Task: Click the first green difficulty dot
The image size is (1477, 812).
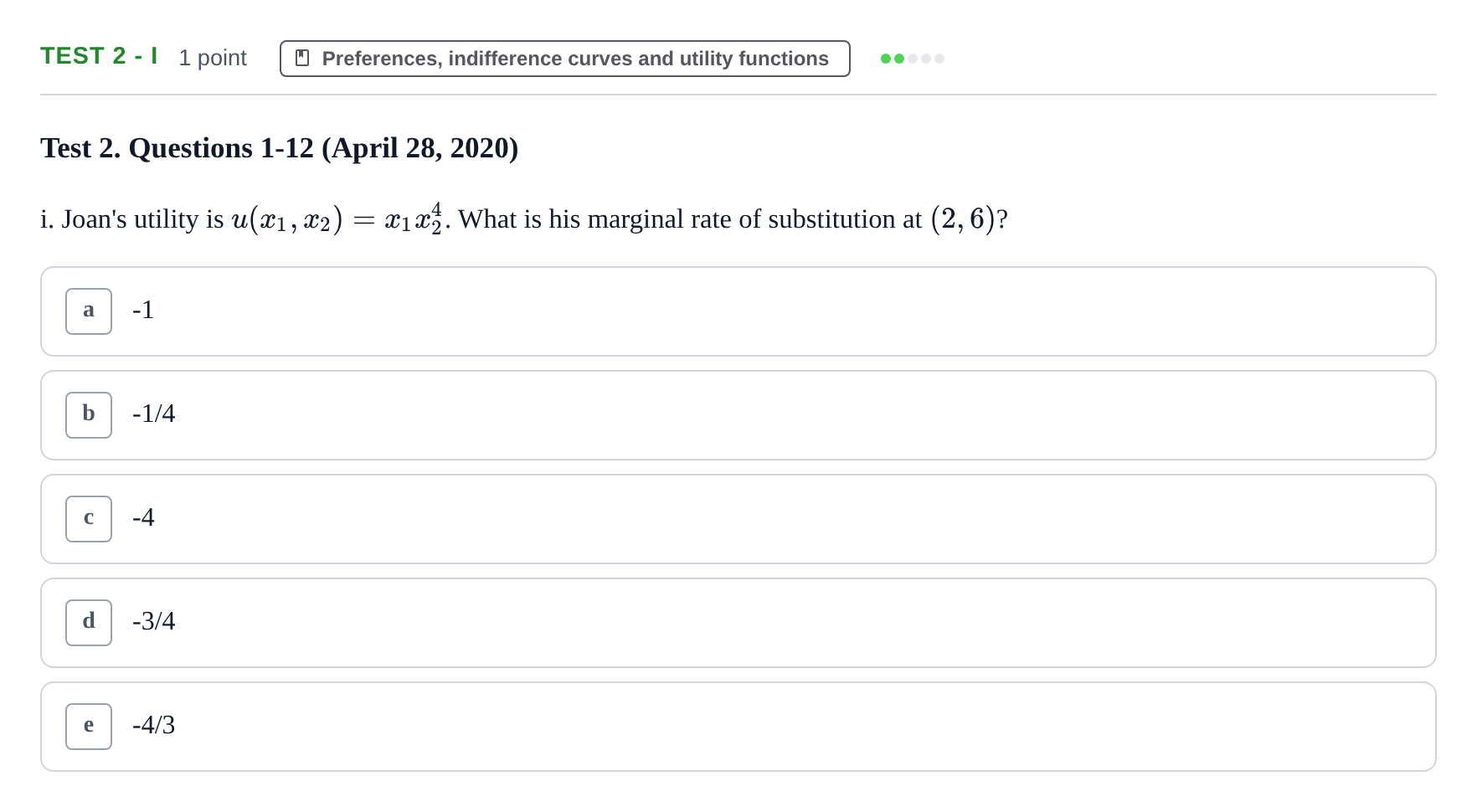Action: tap(886, 59)
